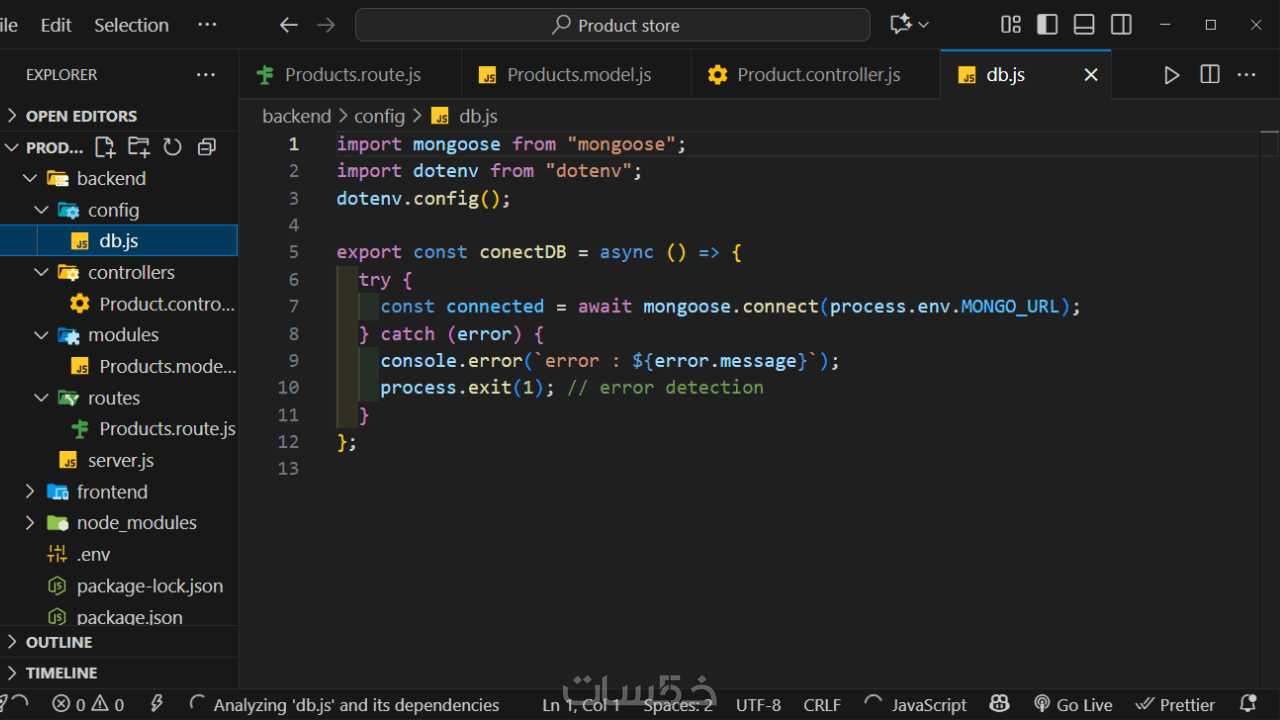
Task: Click the Go Live server button
Action: tap(1073, 704)
